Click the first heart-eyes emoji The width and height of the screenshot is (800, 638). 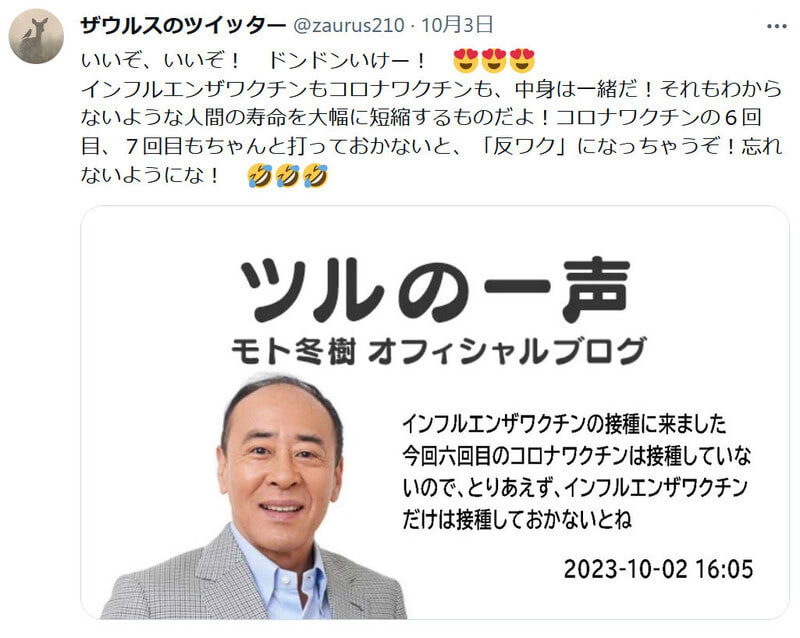pos(466,61)
